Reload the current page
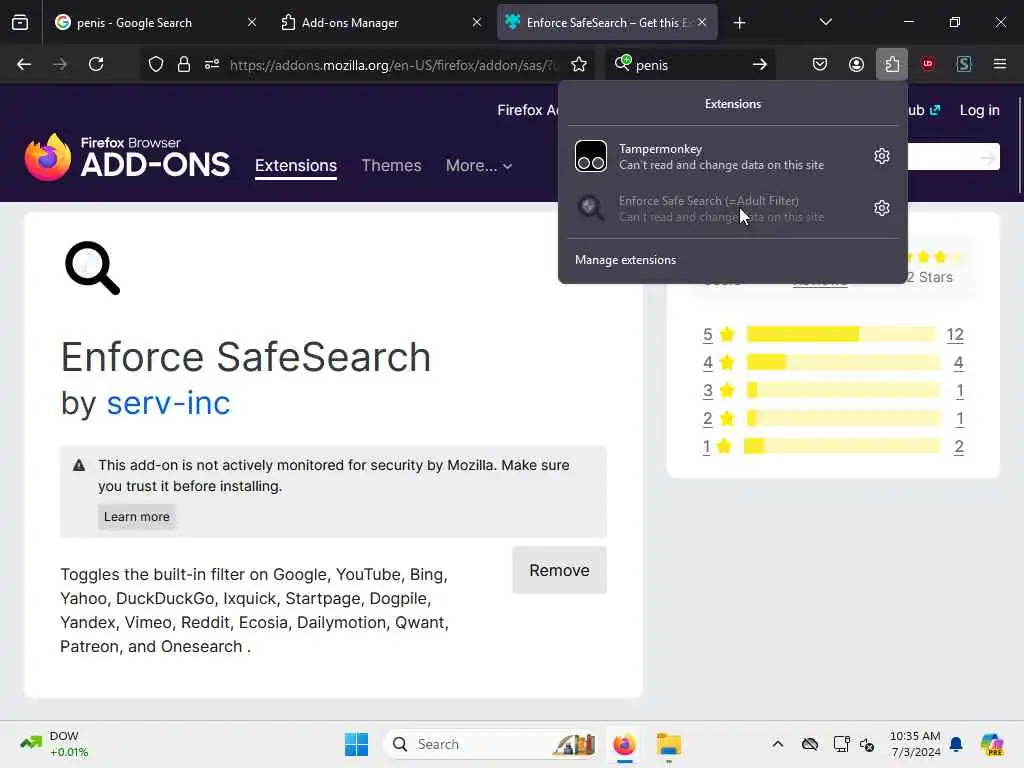 click(x=96, y=64)
